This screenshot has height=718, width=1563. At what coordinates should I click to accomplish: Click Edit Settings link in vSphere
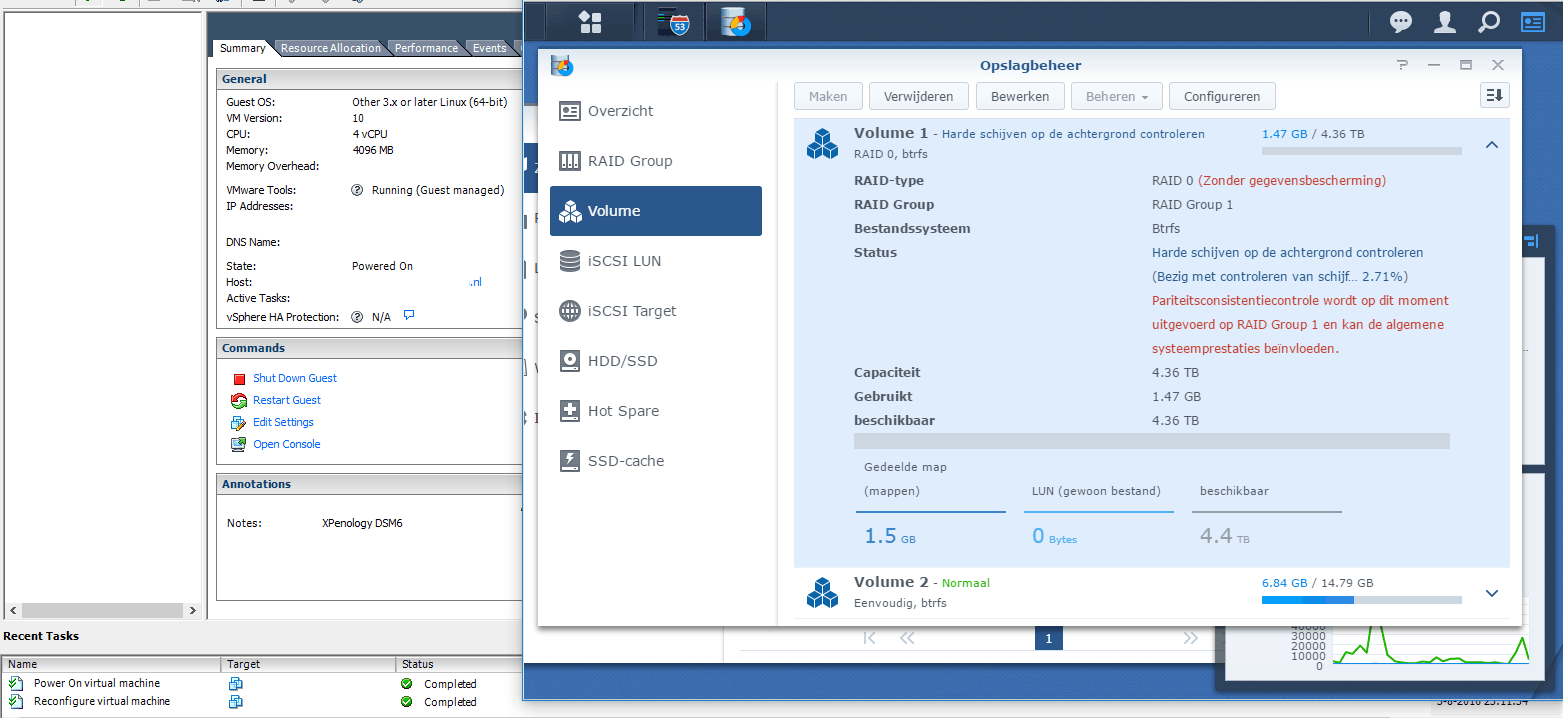point(283,422)
